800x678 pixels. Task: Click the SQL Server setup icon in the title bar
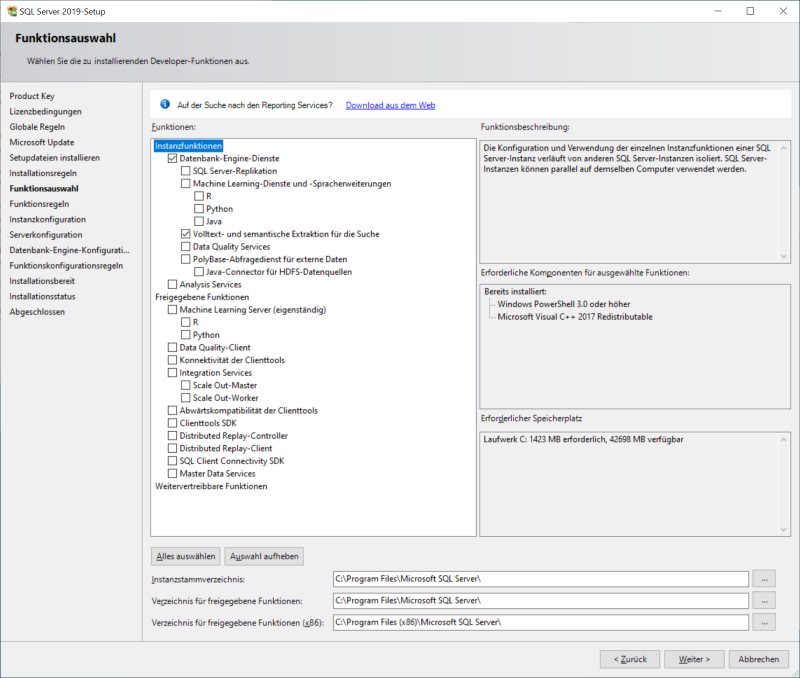click(12, 11)
